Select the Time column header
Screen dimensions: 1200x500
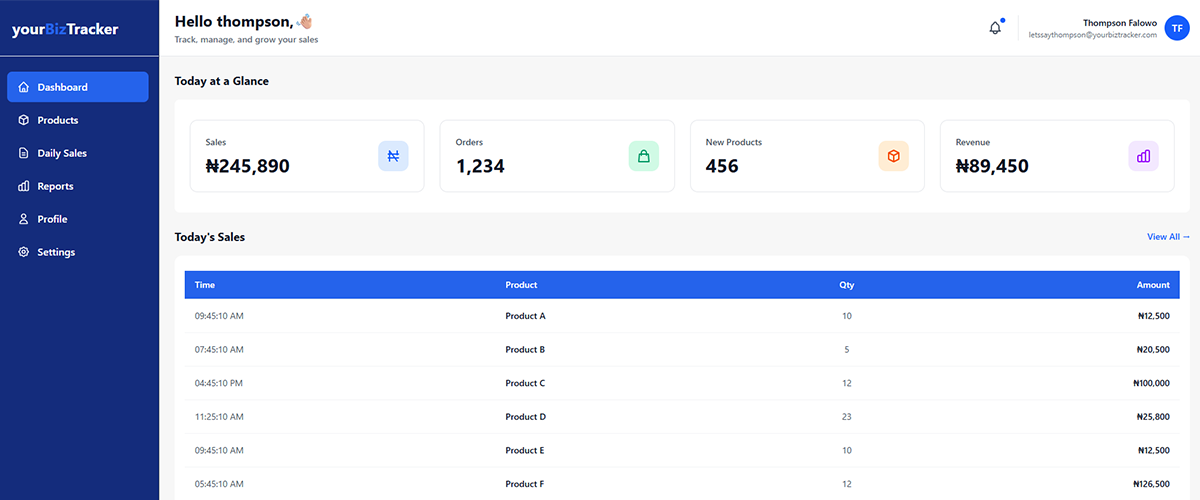(205, 285)
